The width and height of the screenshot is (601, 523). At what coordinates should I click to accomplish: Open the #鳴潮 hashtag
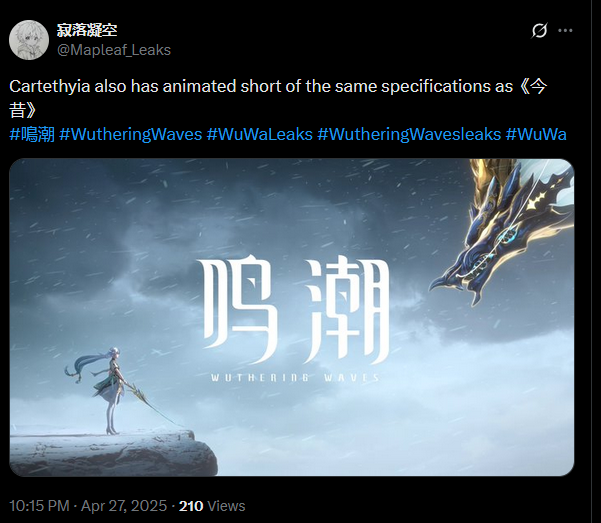point(32,135)
